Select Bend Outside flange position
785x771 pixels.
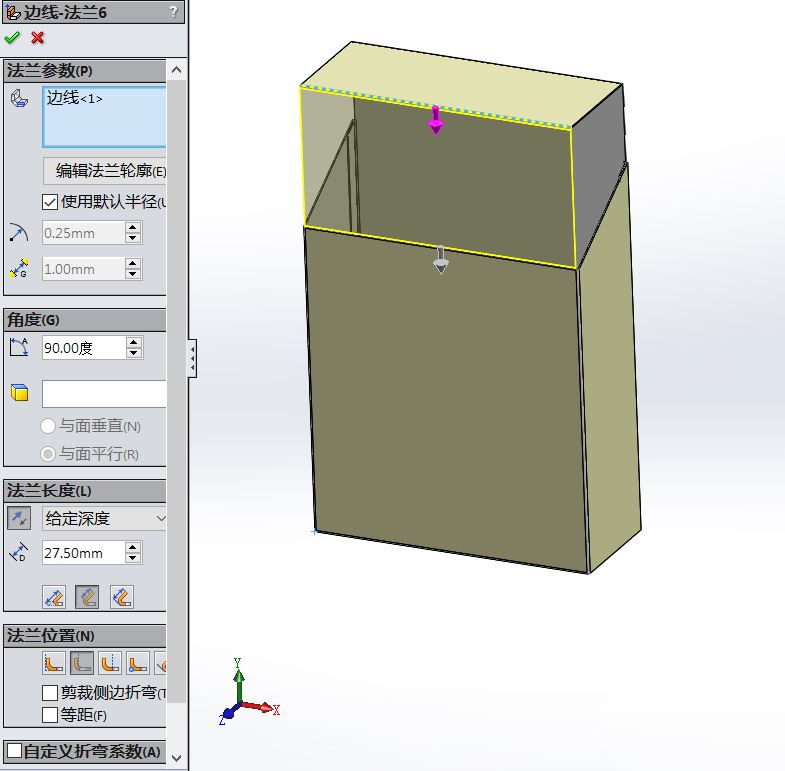point(110,663)
